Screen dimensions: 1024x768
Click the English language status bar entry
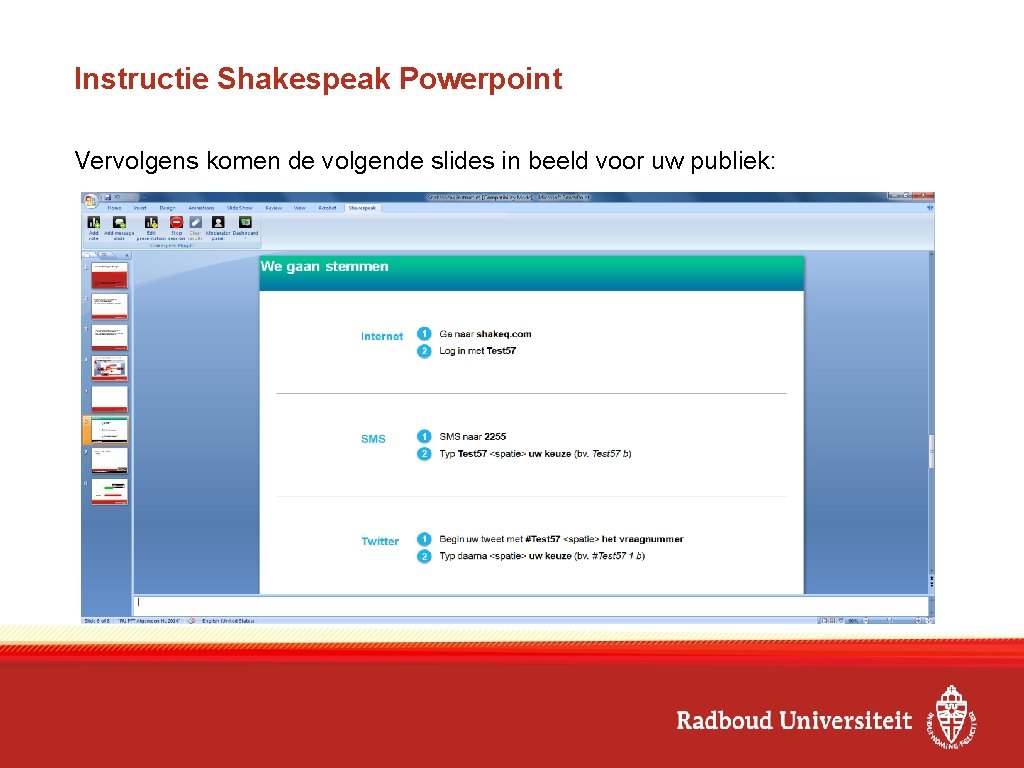pyautogui.click(x=228, y=621)
